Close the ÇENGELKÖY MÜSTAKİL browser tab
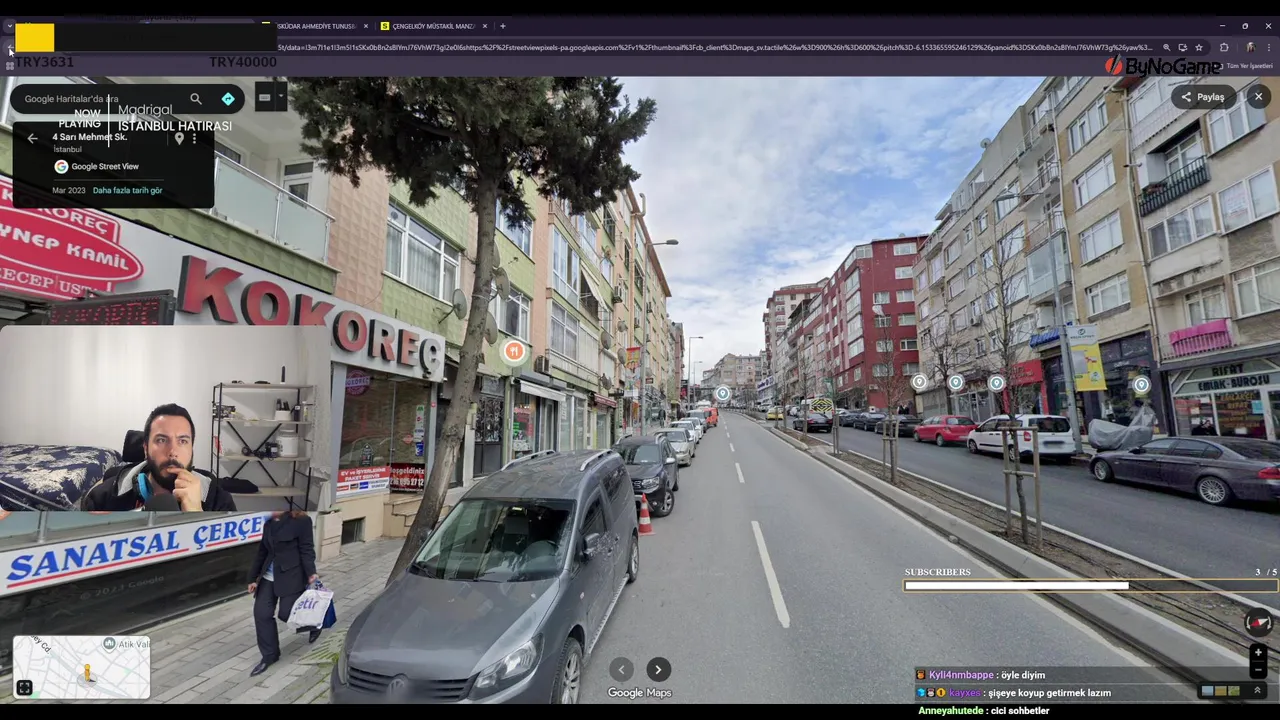 pyautogui.click(x=486, y=26)
